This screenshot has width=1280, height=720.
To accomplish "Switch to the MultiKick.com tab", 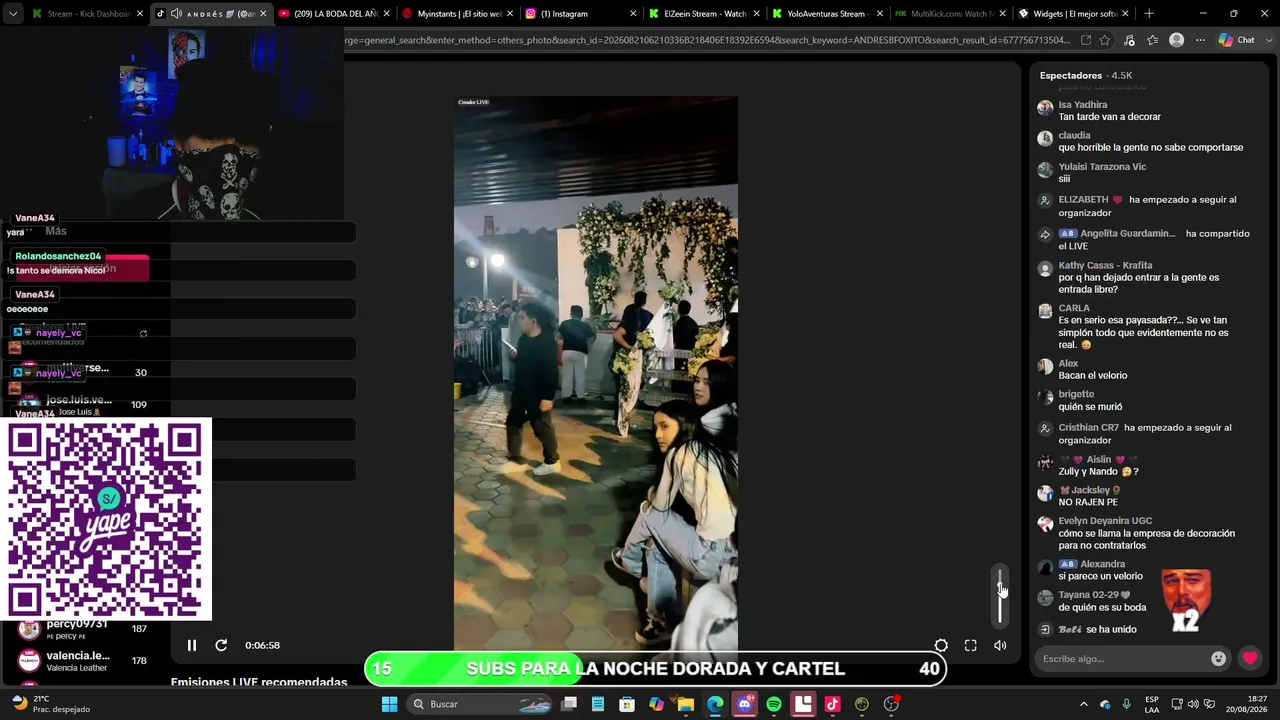I will (x=952, y=14).
